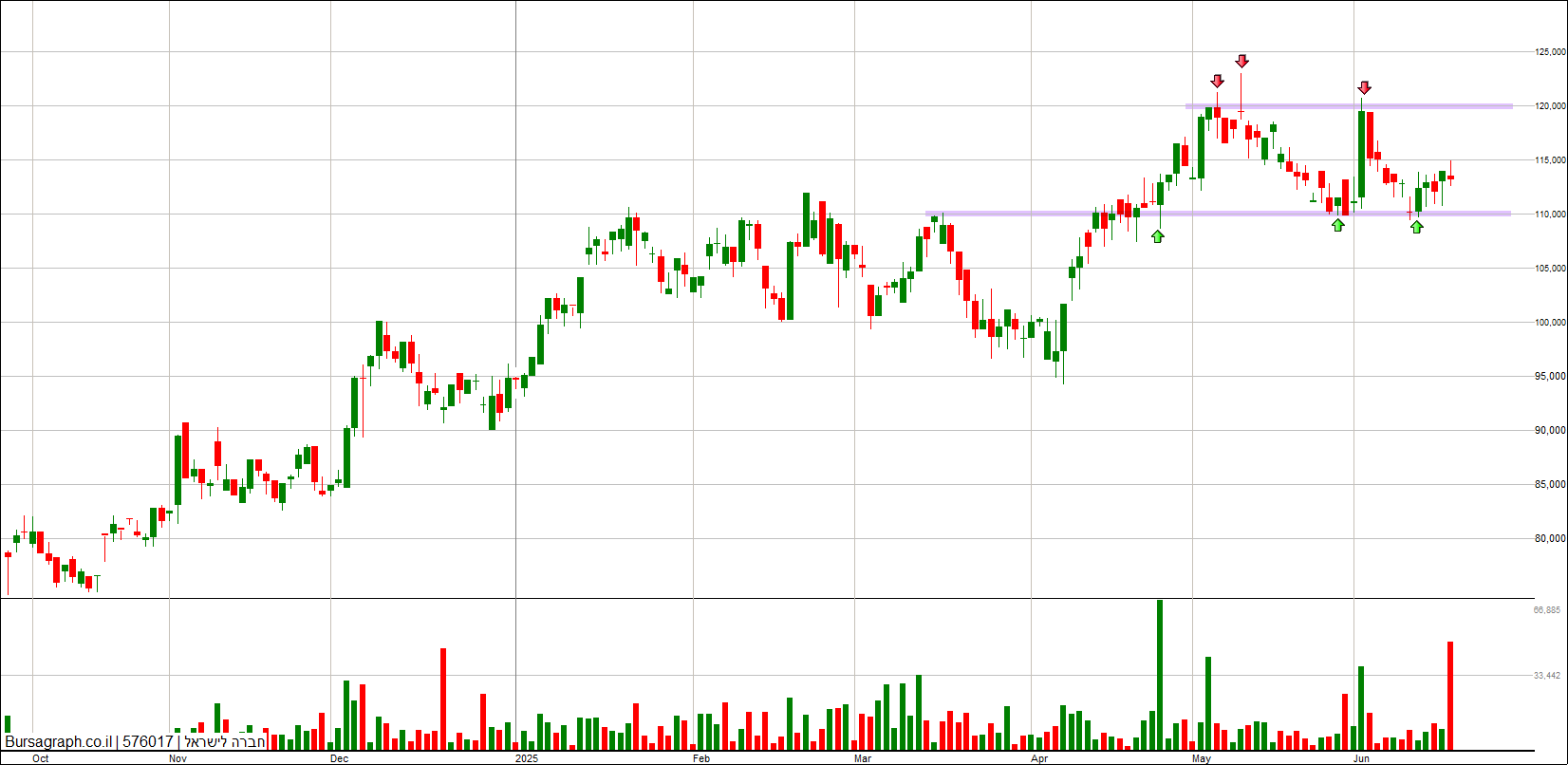Screen dimensions: 1568x765
Task: Click the May label on the time axis
Action: pos(1203,758)
